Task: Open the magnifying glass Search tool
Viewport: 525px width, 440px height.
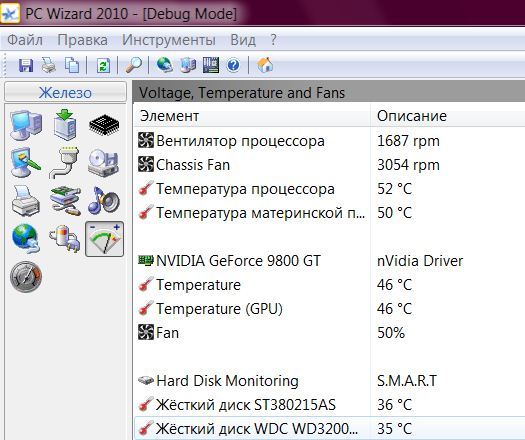Action: click(133, 65)
